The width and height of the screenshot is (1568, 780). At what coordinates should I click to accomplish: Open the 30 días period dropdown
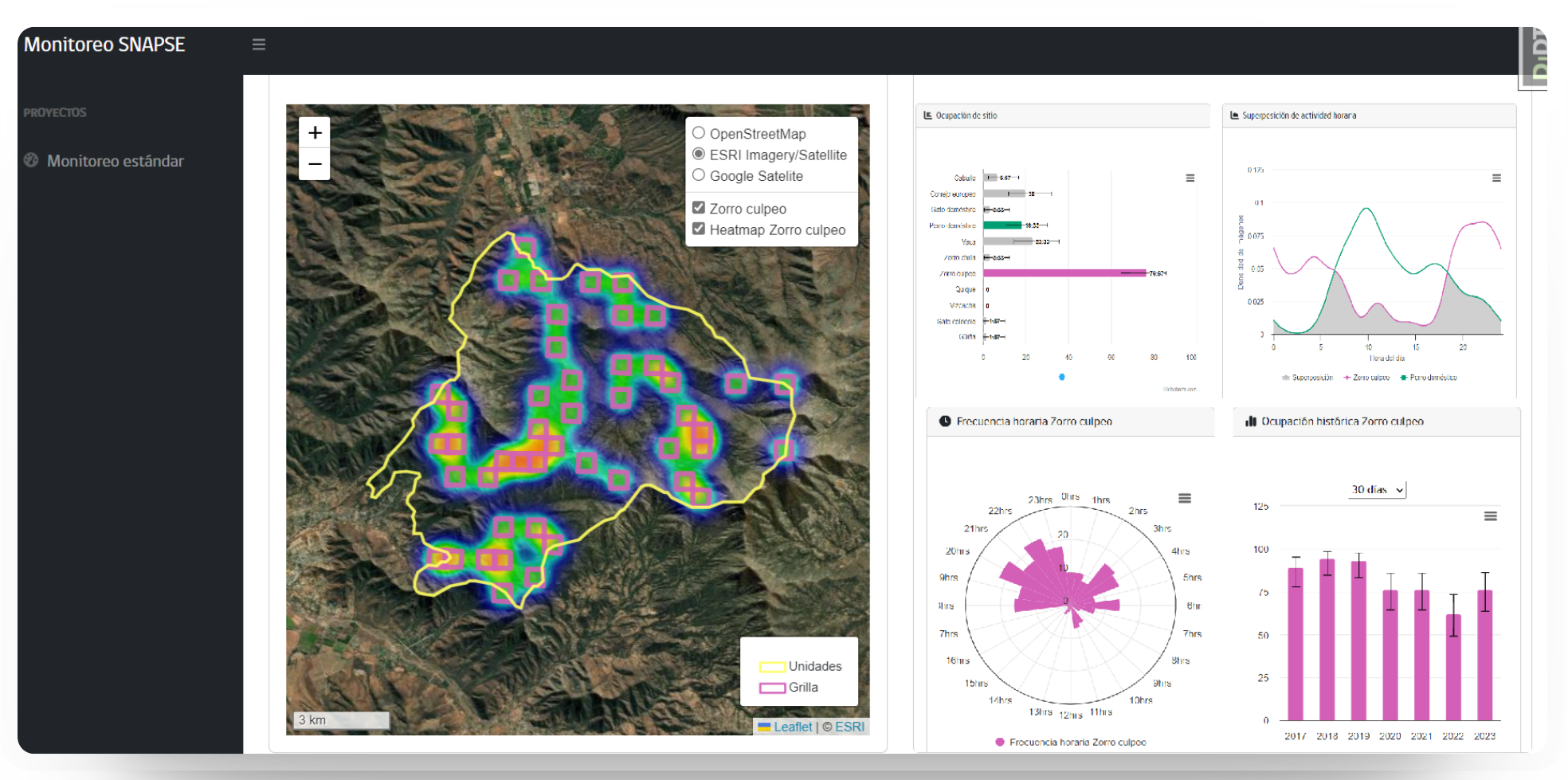(x=1378, y=489)
